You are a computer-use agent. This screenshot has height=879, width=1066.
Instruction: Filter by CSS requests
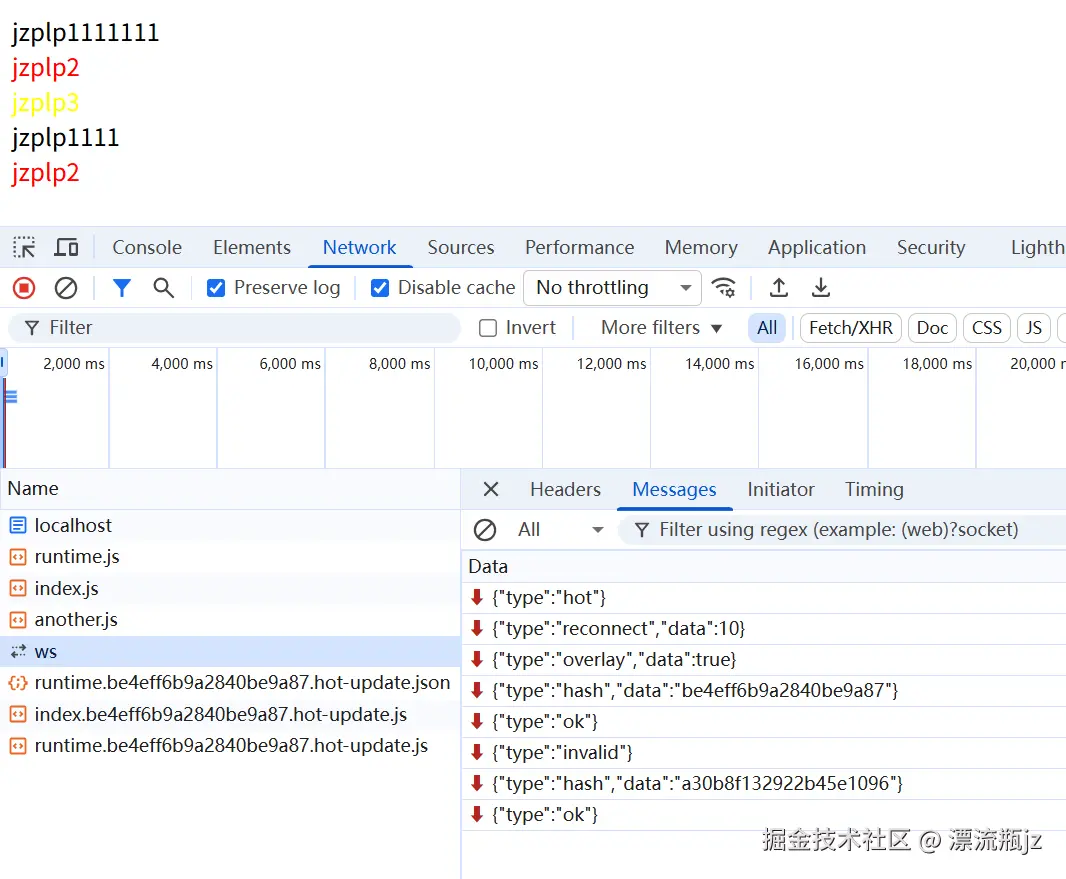pos(987,328)
